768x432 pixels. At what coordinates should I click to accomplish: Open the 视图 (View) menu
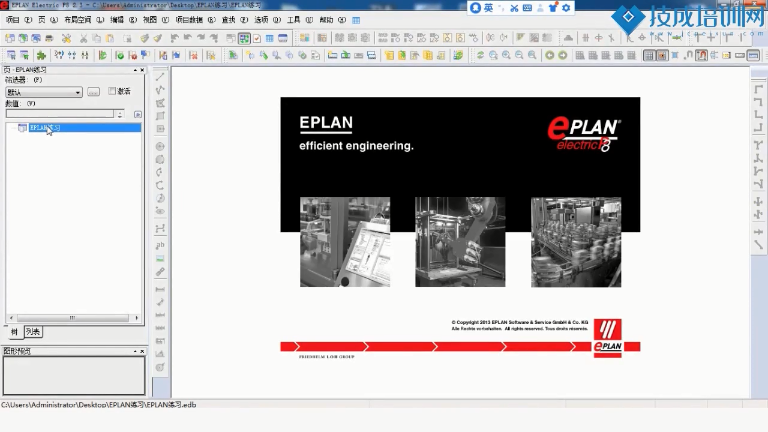point(155,20)
